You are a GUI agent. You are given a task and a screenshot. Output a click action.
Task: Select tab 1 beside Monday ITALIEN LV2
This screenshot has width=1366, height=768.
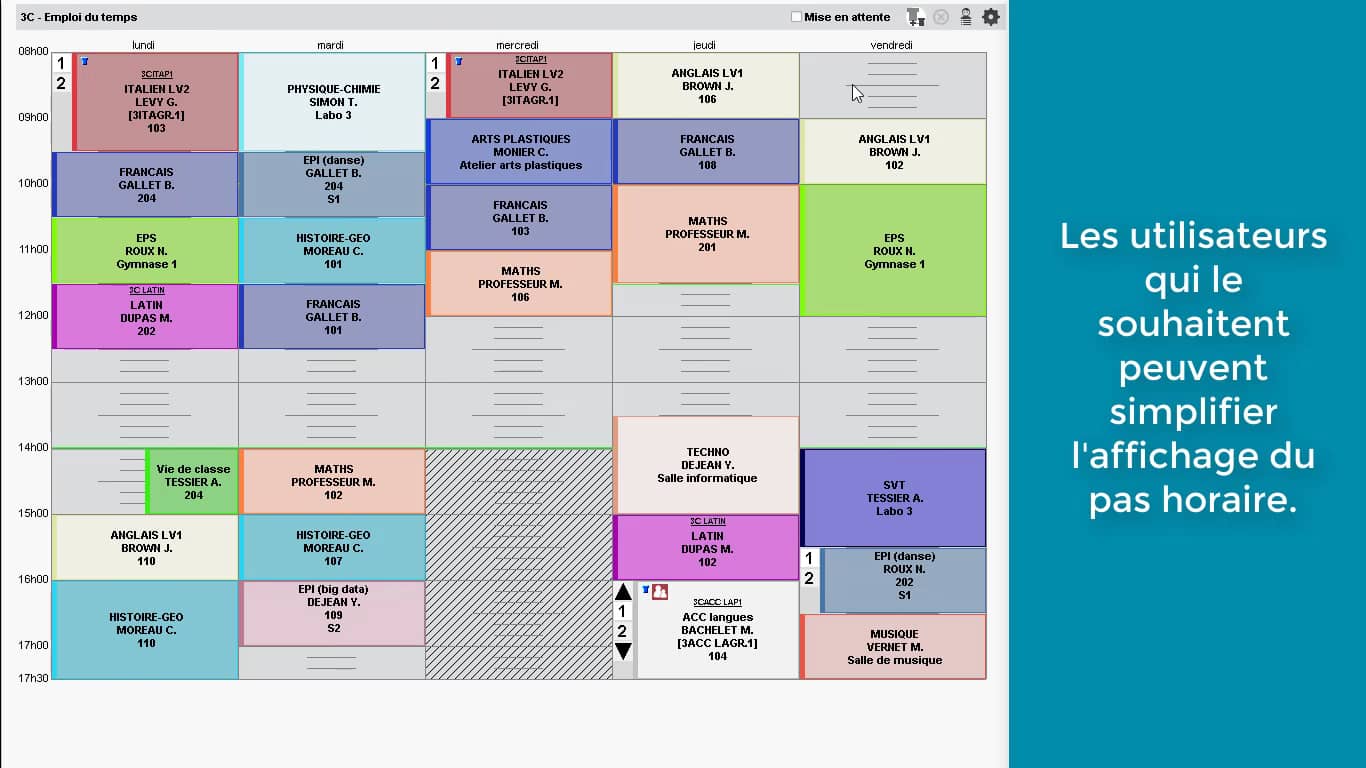(x=61, y=64)
